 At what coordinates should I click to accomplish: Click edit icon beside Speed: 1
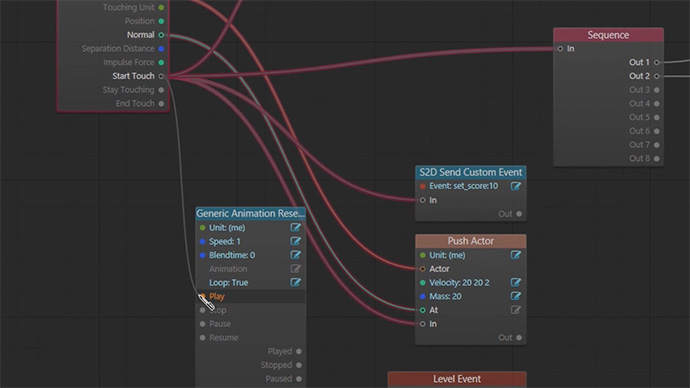295,241
